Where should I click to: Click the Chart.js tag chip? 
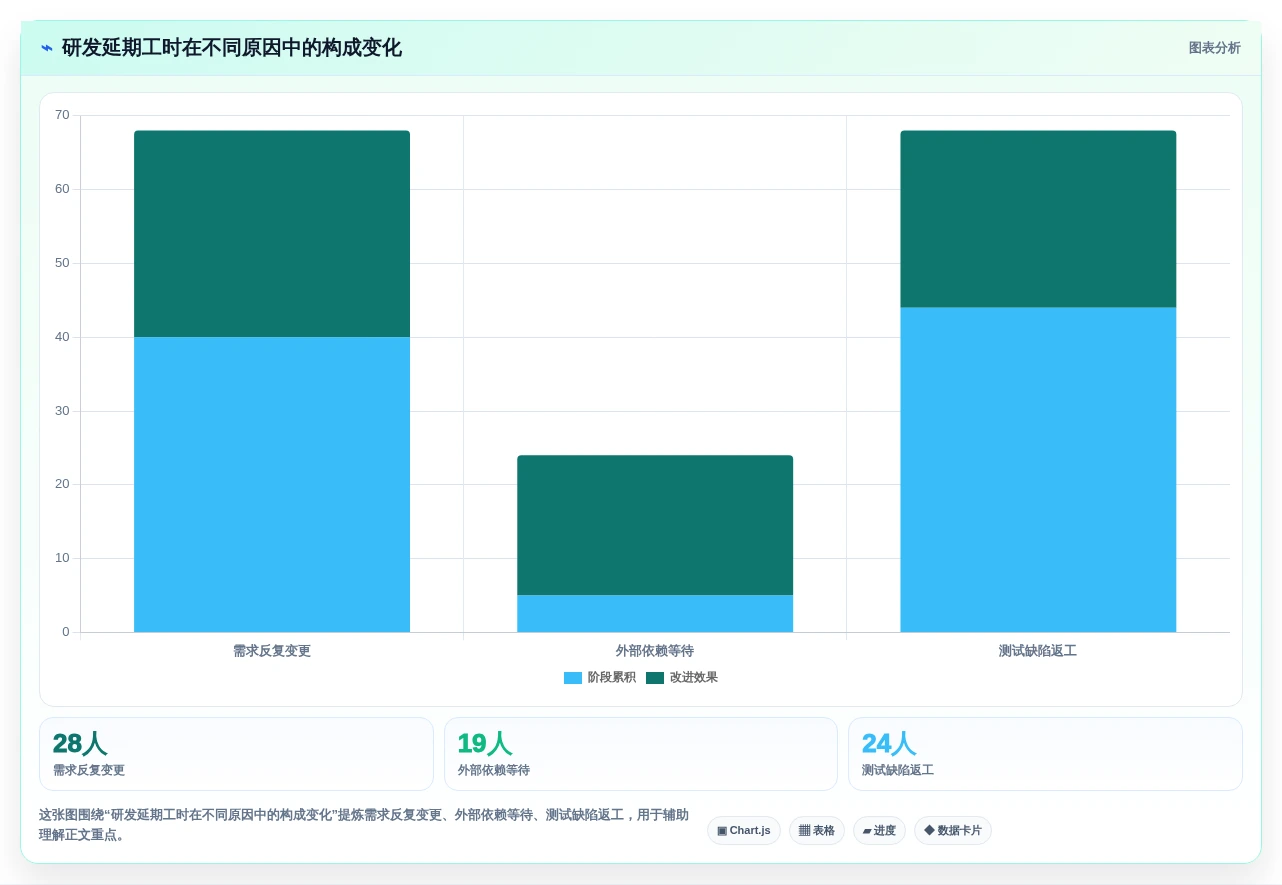coord(744,831)
